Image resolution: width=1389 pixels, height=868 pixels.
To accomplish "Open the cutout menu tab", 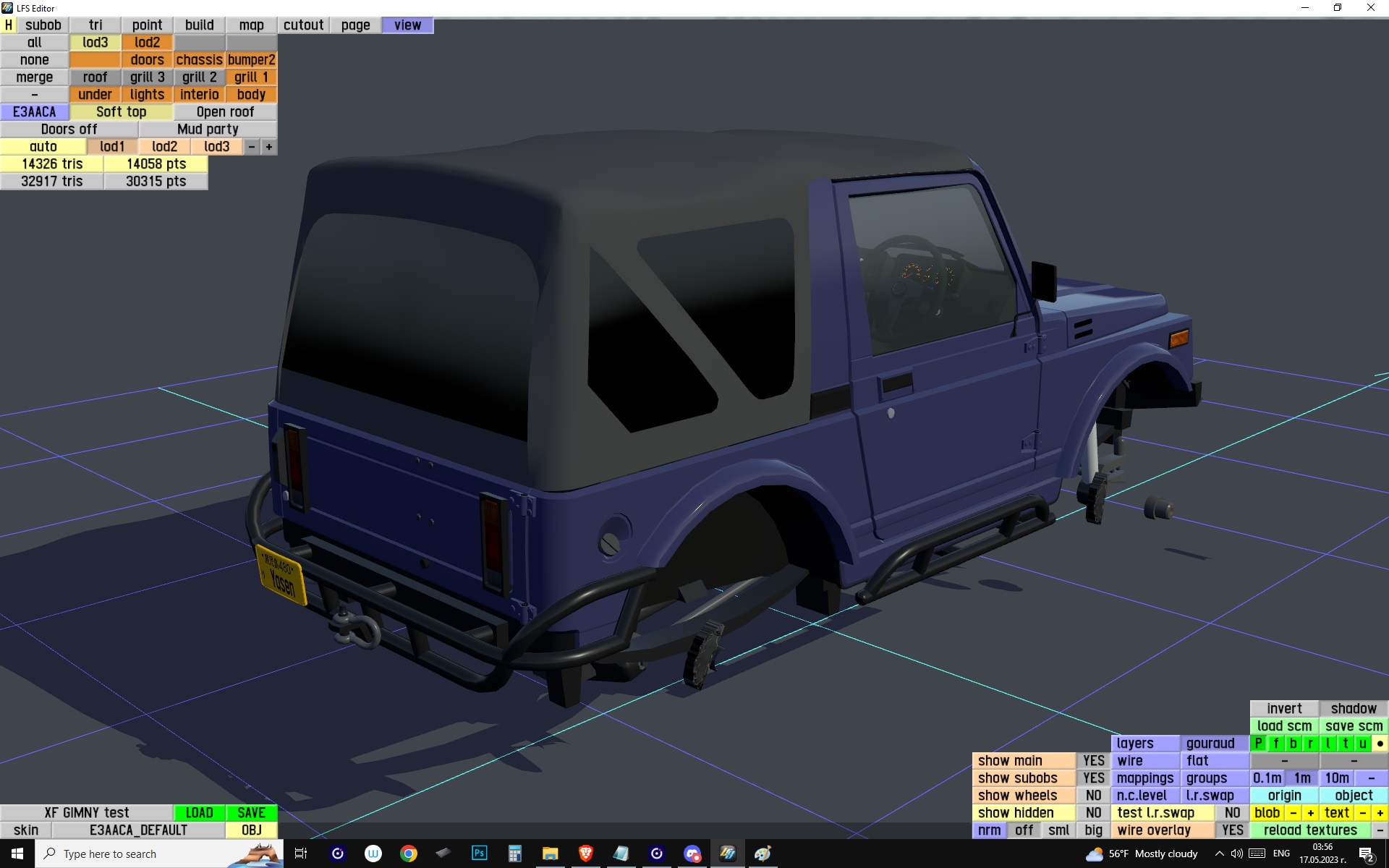I will [x=303, y=25].
